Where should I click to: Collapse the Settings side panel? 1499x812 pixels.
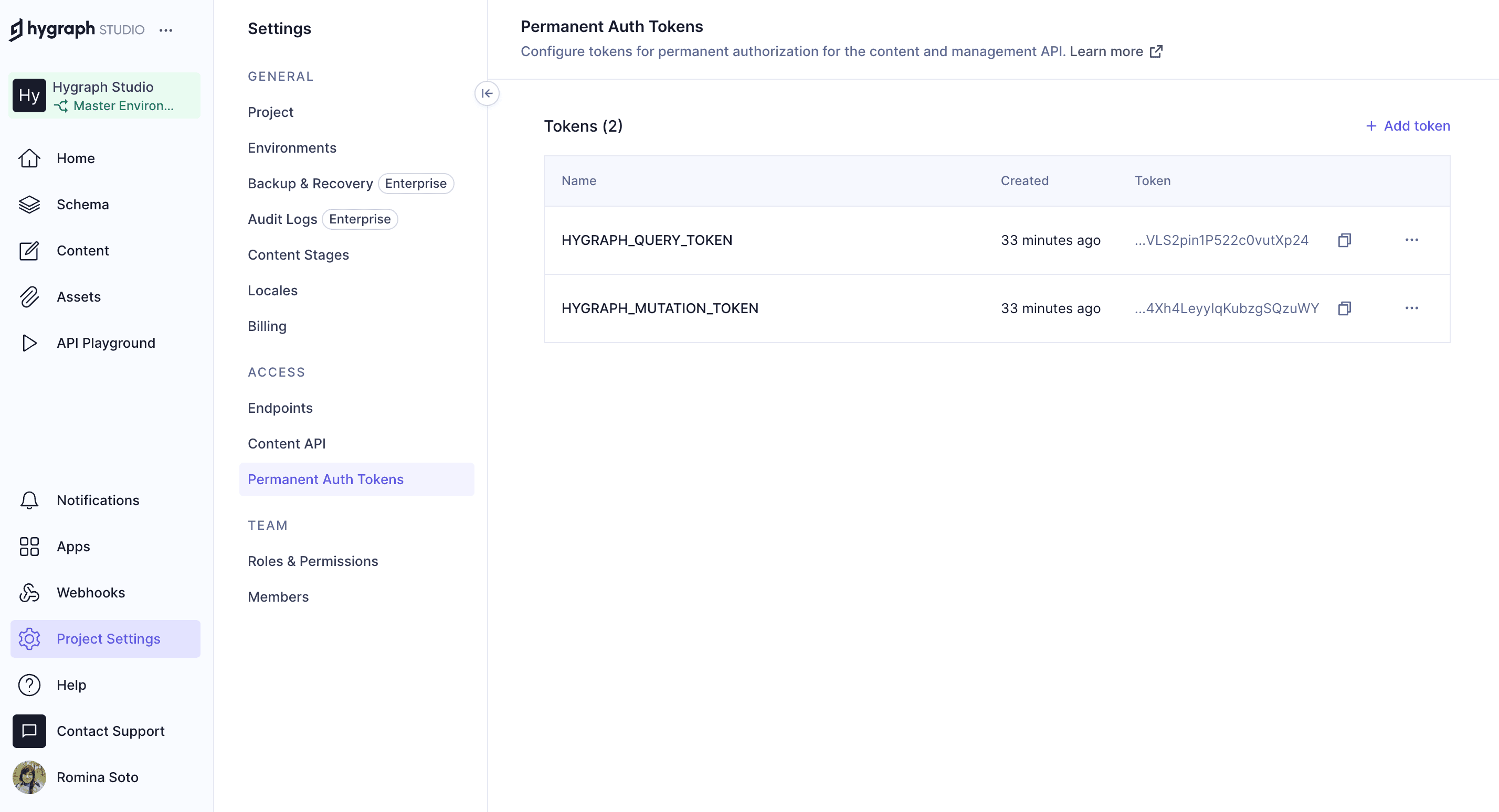click(x=487, y=93)
